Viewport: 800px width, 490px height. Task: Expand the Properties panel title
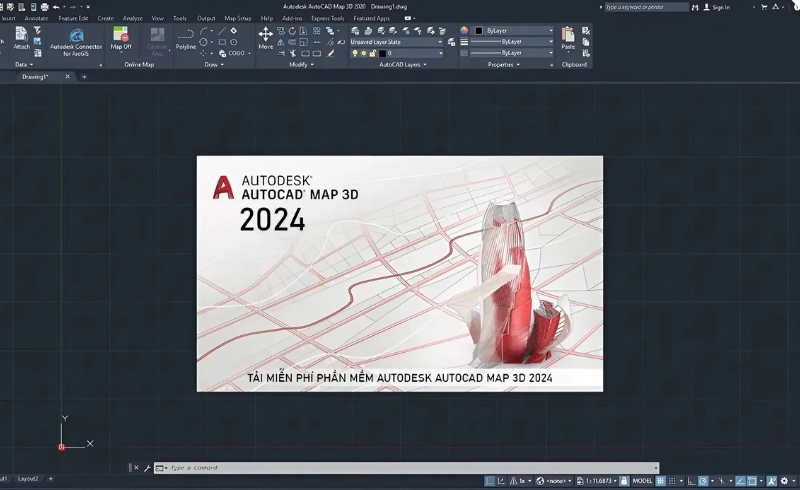tap(504, 64)
